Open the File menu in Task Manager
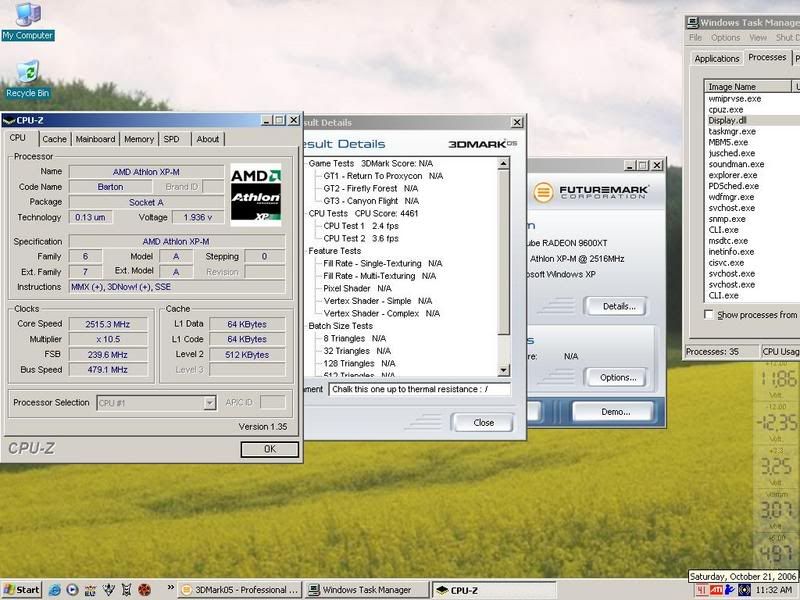 (695, 38)
